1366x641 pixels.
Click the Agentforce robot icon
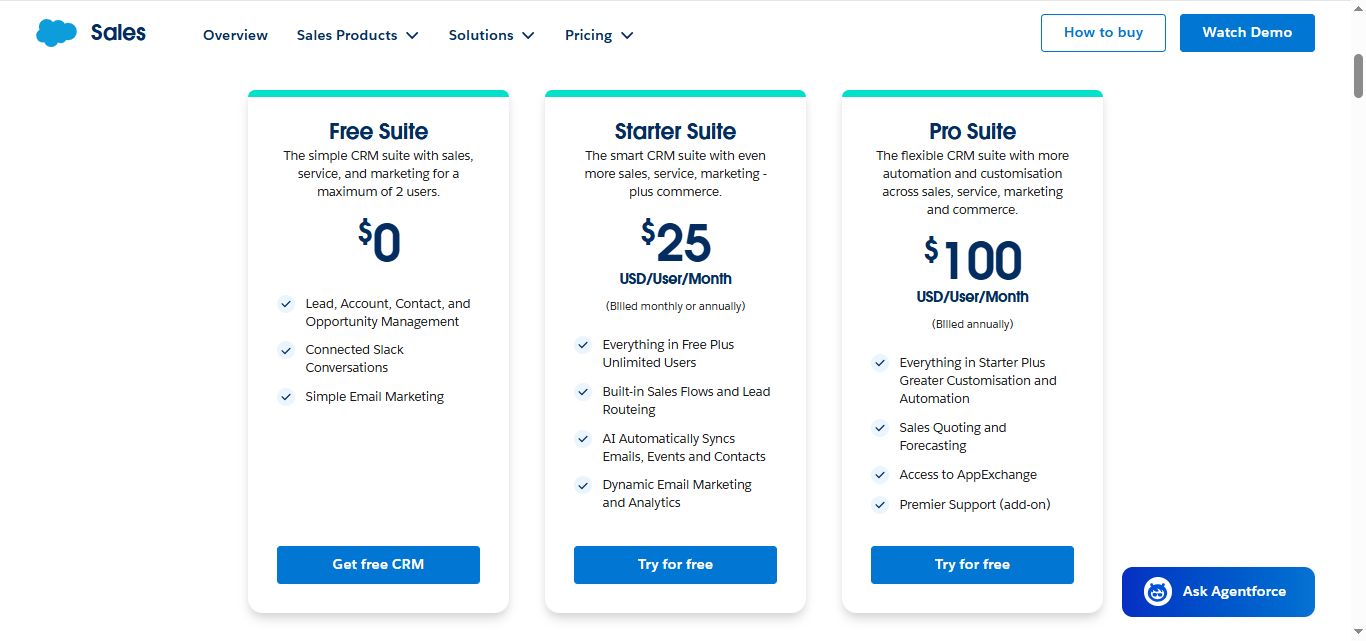click(1156, 591)
